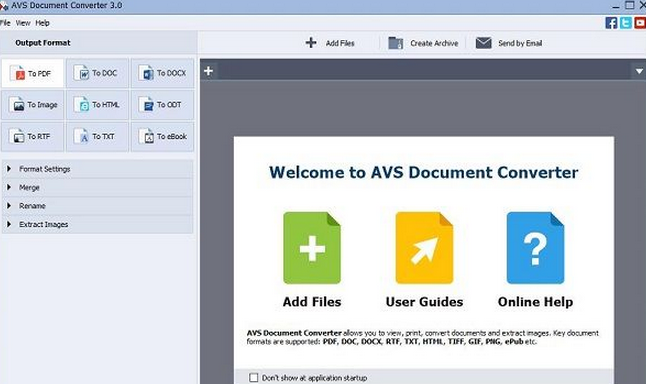The image size is (646, 384).
Task: Open the YouTube channel icon
Action: (640, 23)
